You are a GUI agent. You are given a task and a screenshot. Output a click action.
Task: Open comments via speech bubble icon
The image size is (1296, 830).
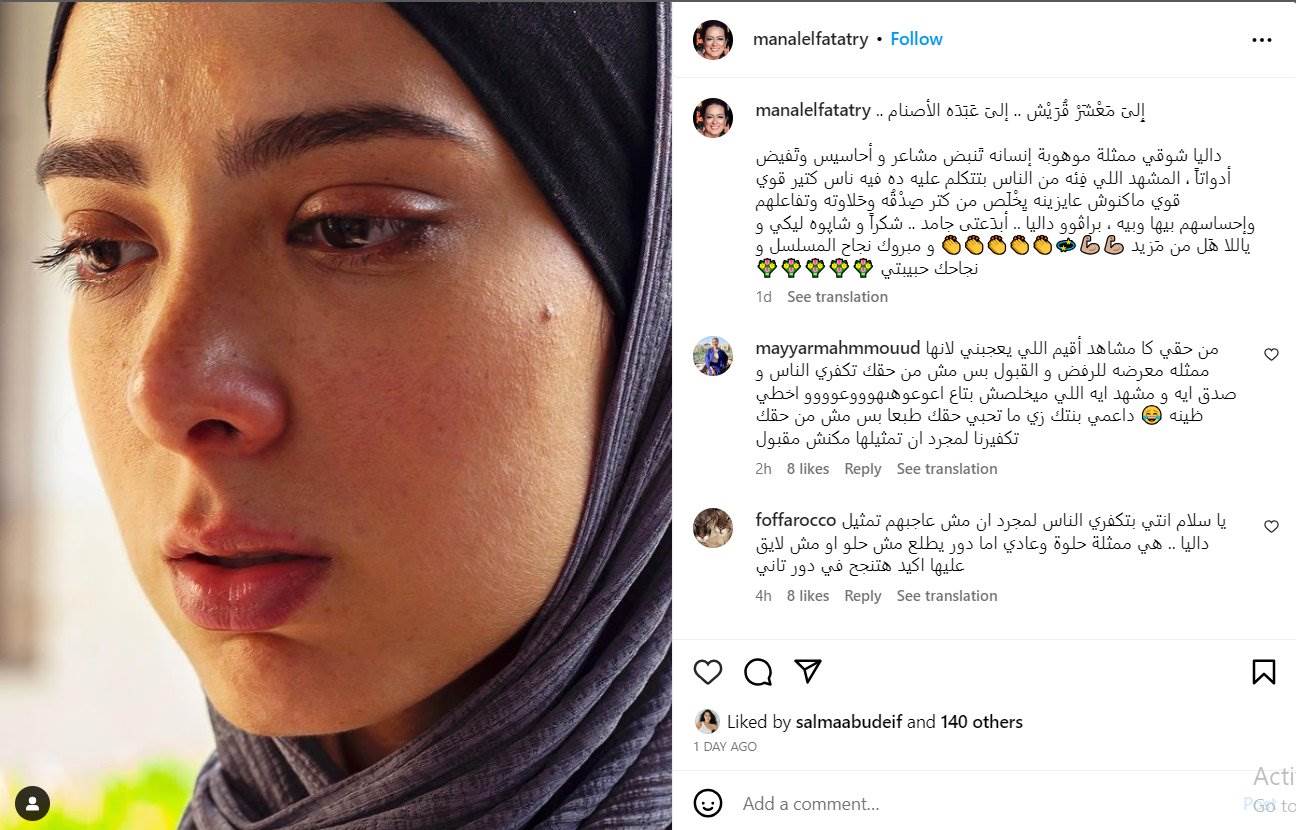point(759,672)
